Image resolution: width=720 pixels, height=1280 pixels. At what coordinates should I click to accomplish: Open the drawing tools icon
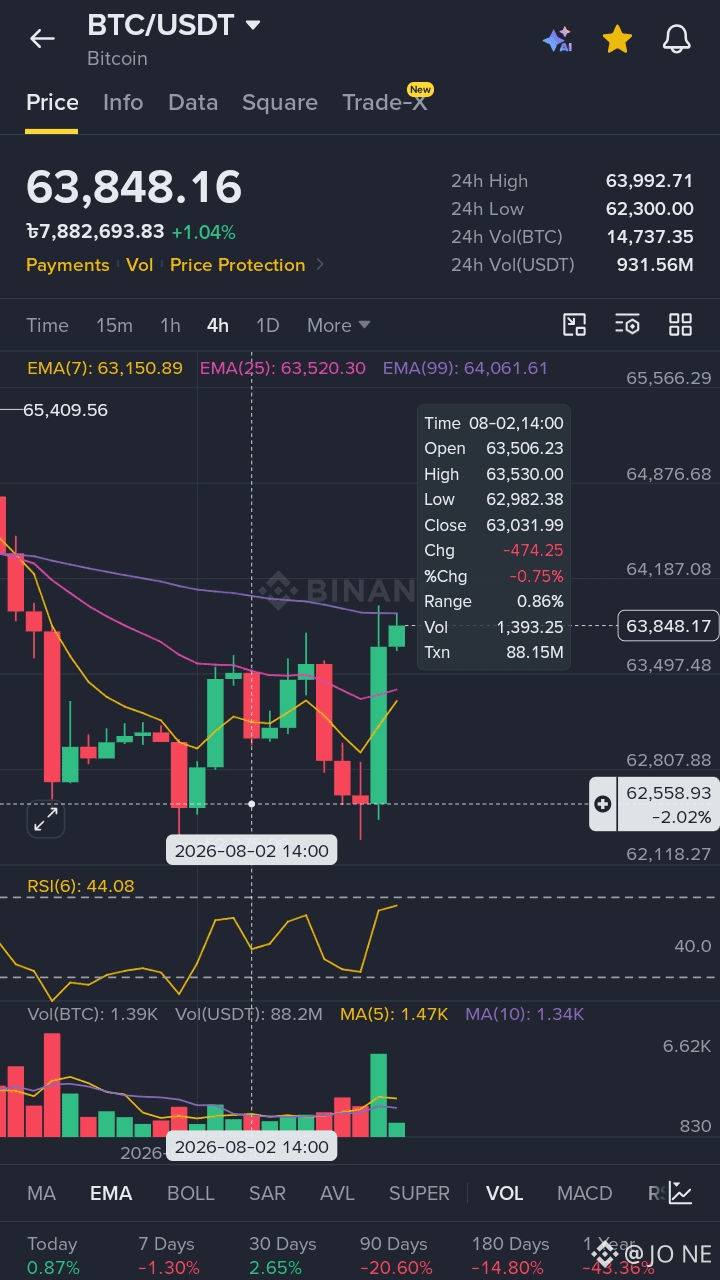[x=574, y=324]
